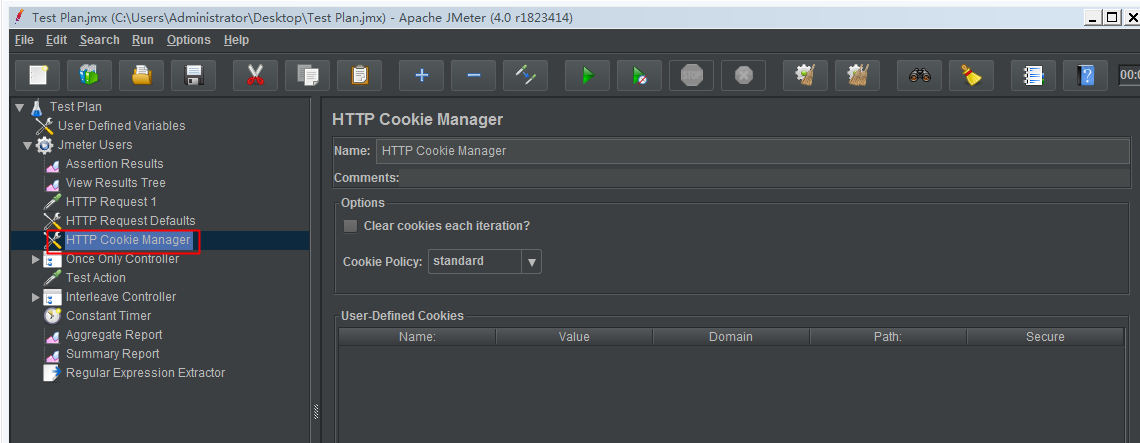Select HTTP Request Defaults item
1140x443 pixels.
130,220
